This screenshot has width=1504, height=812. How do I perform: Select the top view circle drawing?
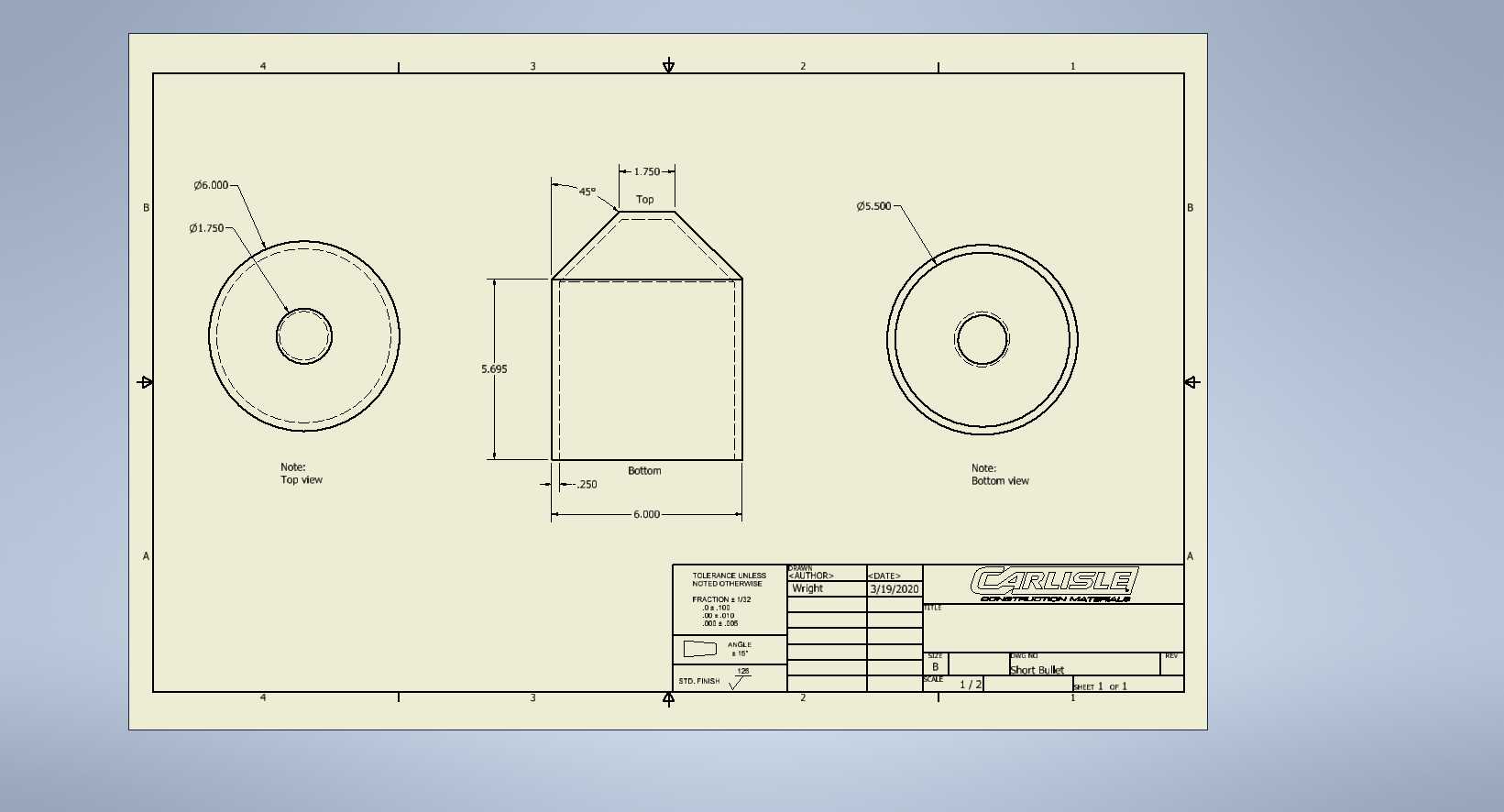(304, 336)
